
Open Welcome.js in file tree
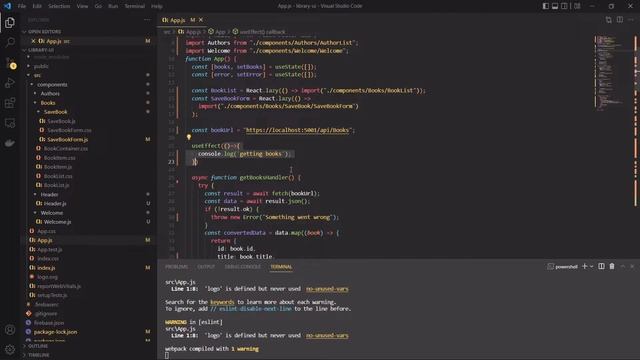click(57, 222)
